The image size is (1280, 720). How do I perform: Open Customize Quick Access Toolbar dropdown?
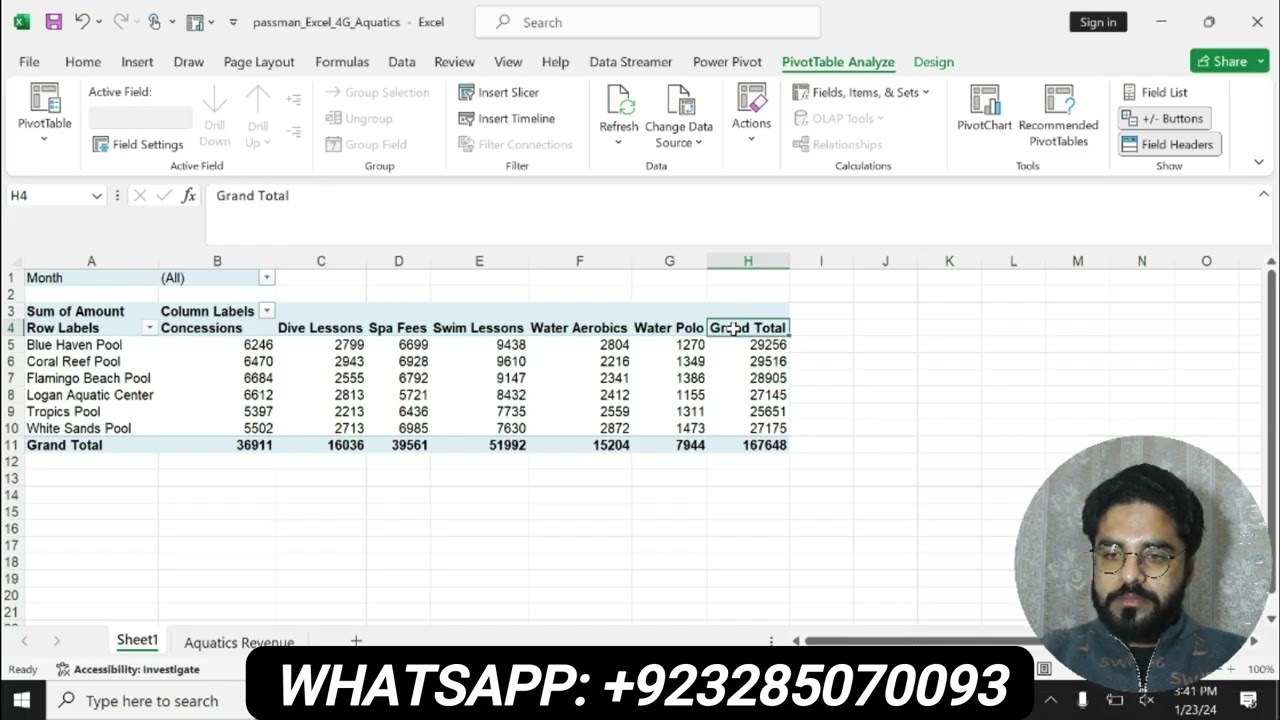tap(233, 22)
